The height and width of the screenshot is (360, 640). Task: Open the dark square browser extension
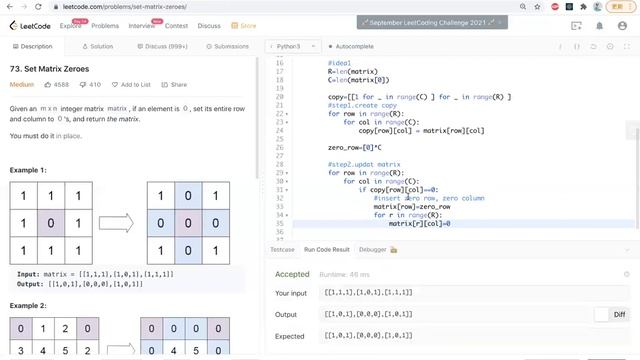(569, 7)
